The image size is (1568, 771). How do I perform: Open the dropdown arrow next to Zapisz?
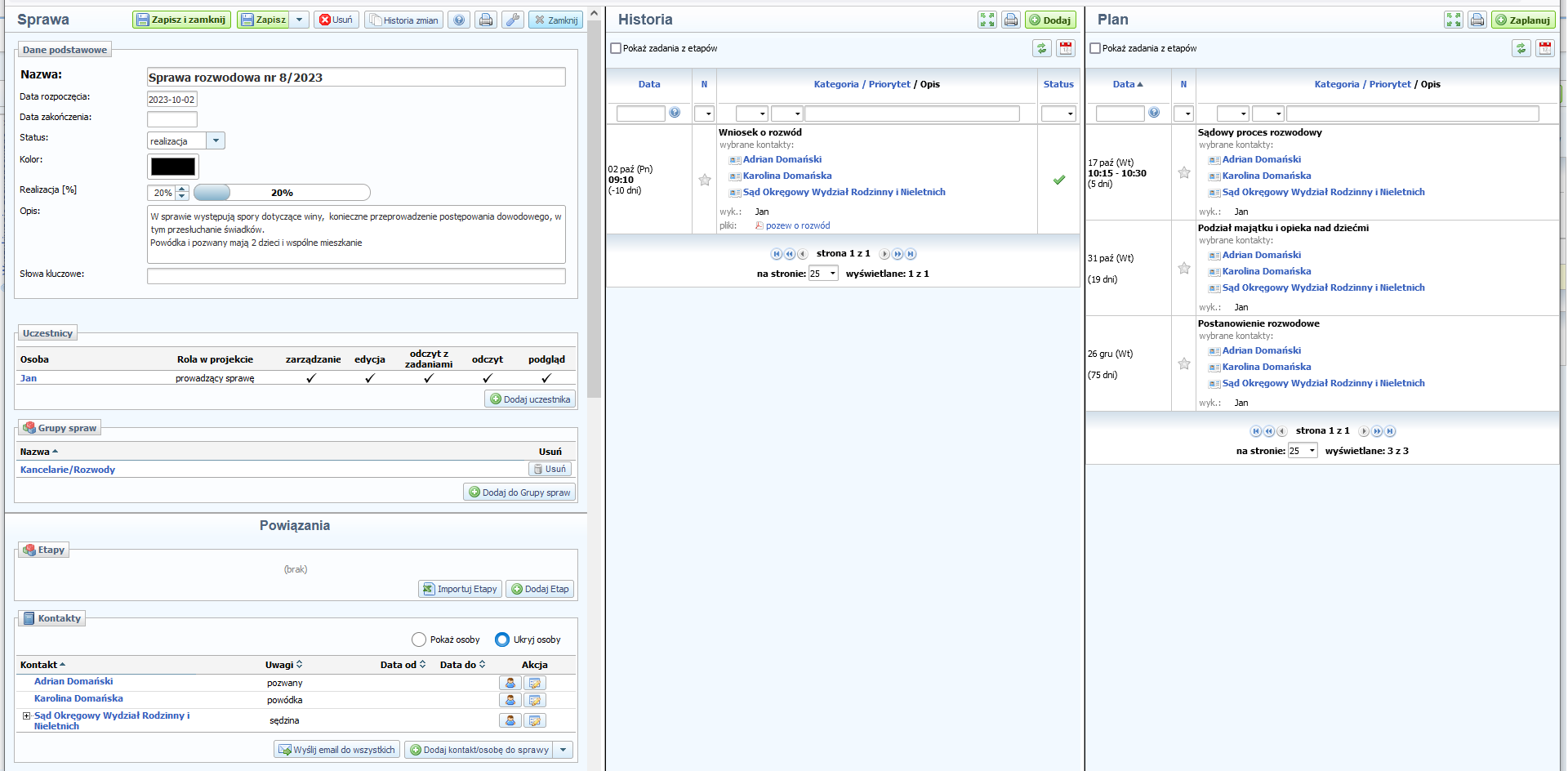coord(300,20)
